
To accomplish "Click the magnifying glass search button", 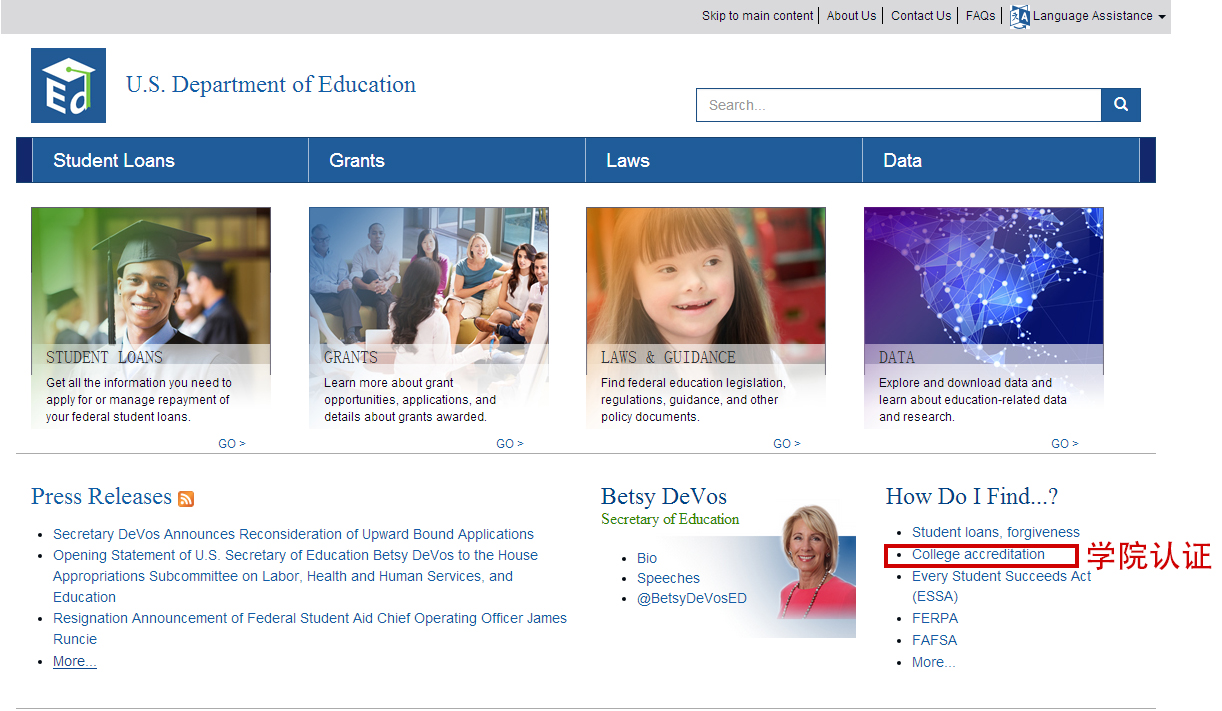I will 1120,105.
